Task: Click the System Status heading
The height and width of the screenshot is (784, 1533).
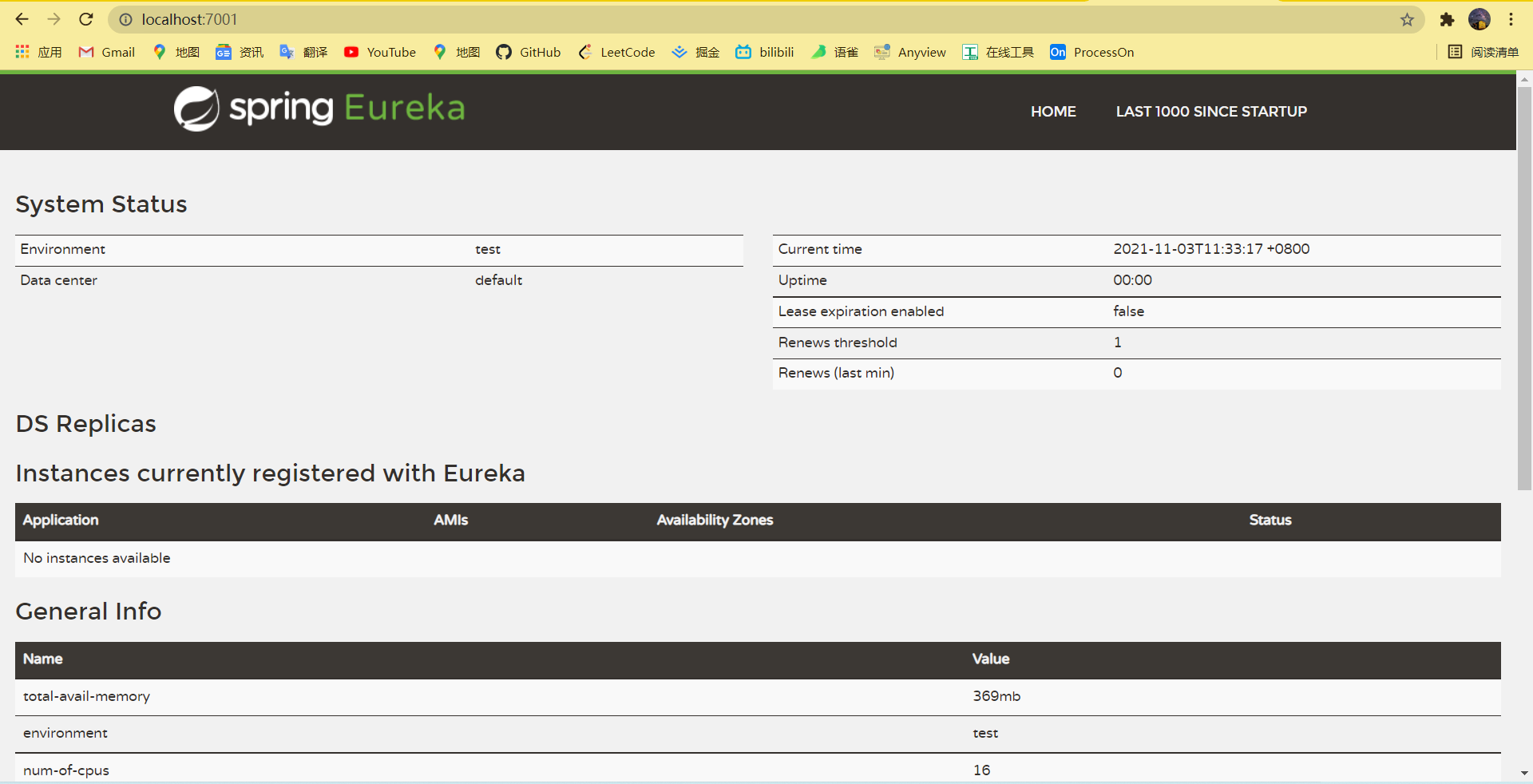Action: click(x=101, y=204)
